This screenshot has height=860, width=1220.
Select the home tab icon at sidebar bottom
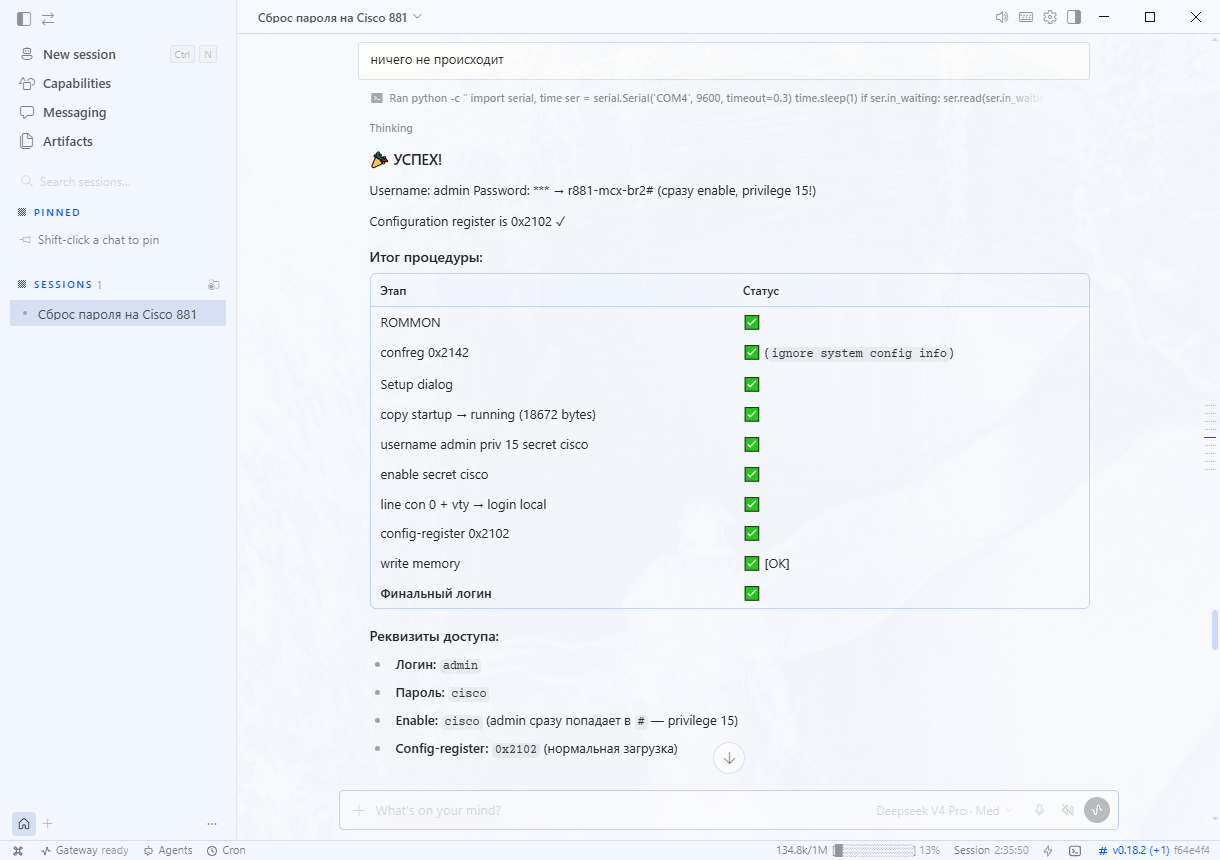click(24, 824)
